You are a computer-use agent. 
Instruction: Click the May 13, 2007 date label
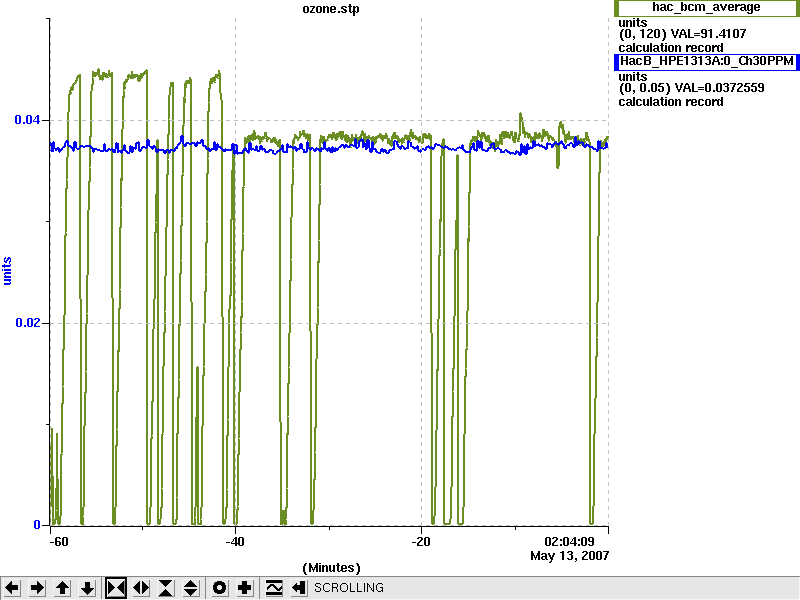[x=569, y=556]
